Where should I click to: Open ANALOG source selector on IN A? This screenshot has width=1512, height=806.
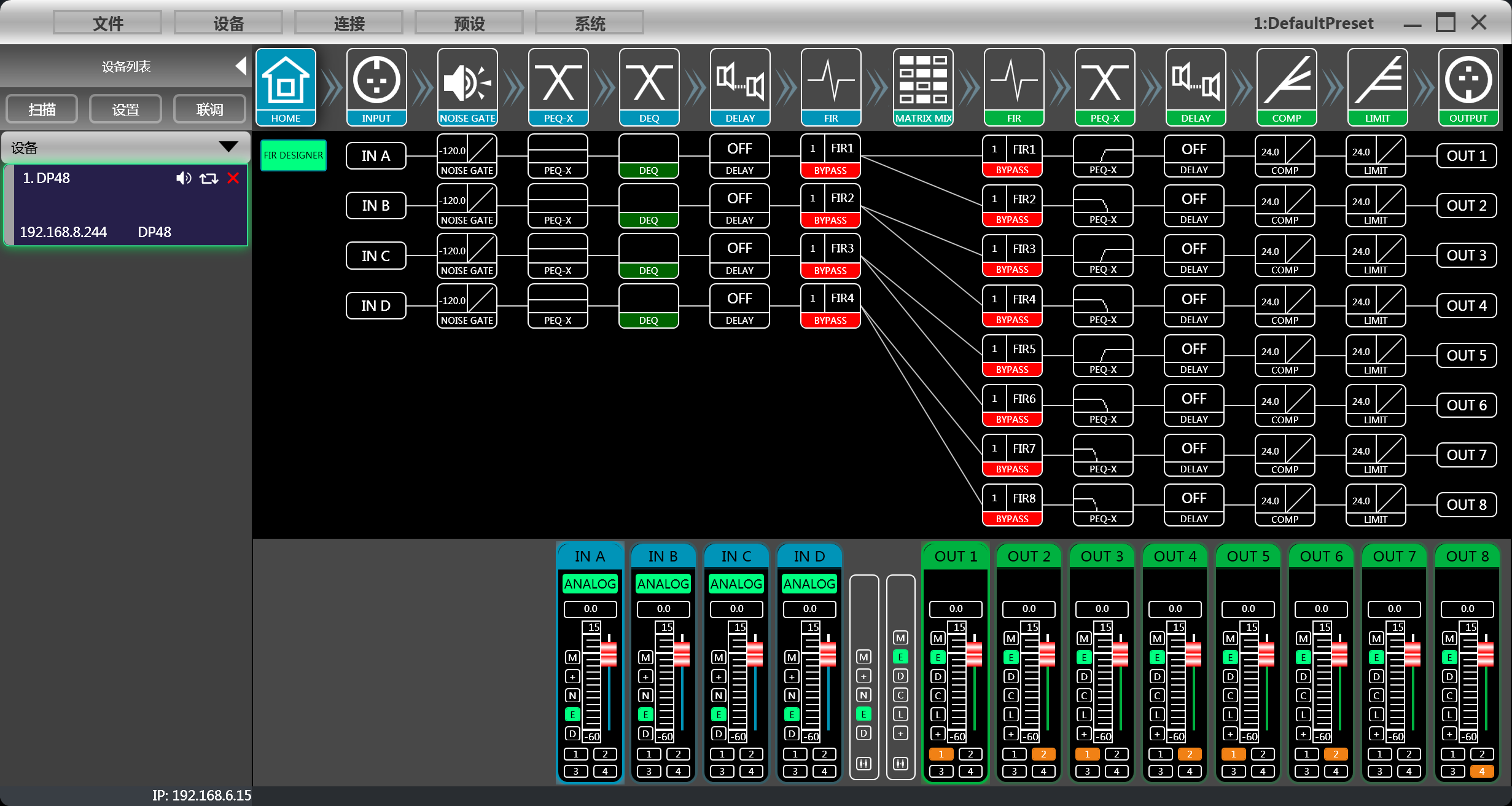click(590, 584)
